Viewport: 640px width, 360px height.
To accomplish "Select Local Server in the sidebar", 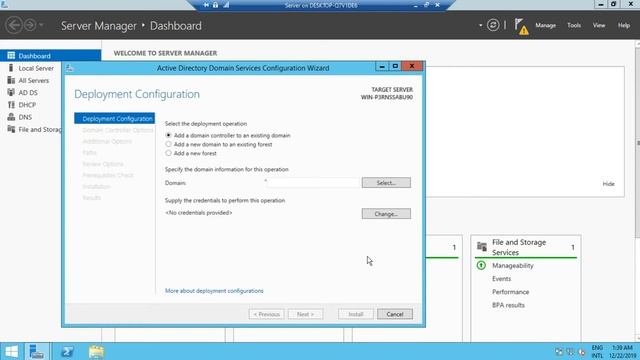I will tap(36, 68).
